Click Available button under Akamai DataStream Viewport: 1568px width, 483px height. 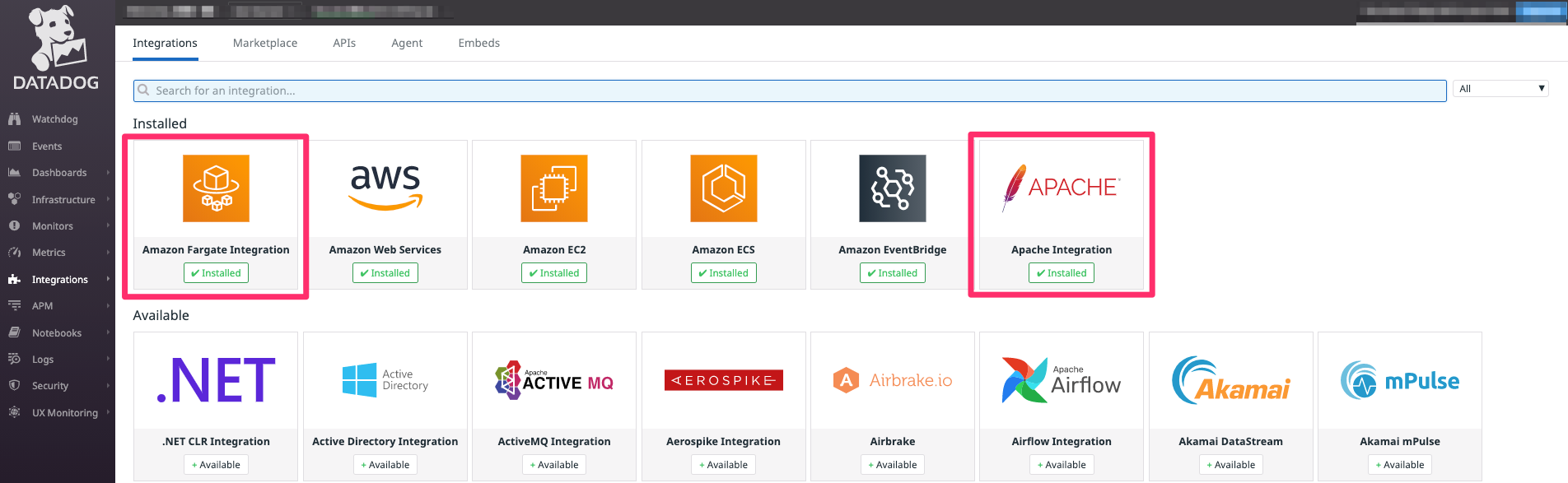(x=1231, y=465)
